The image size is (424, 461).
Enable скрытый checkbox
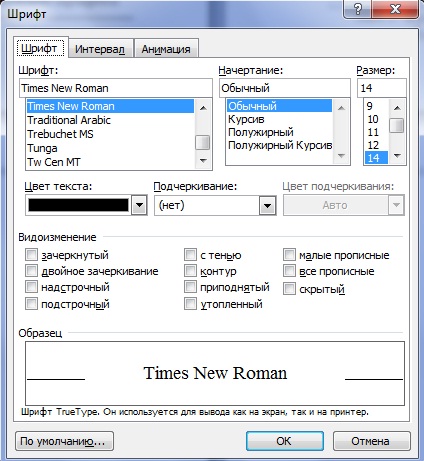click(289, 289)
